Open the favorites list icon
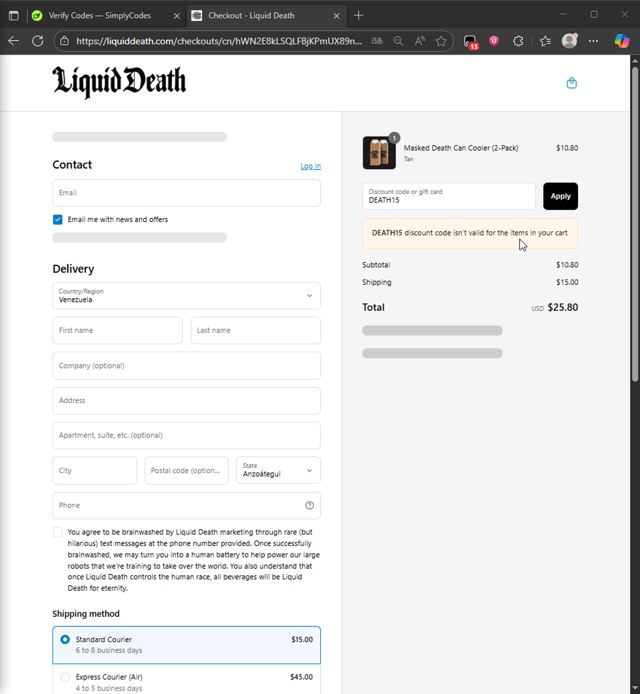This screenshot has height=694, width=640. pos(545,41)
